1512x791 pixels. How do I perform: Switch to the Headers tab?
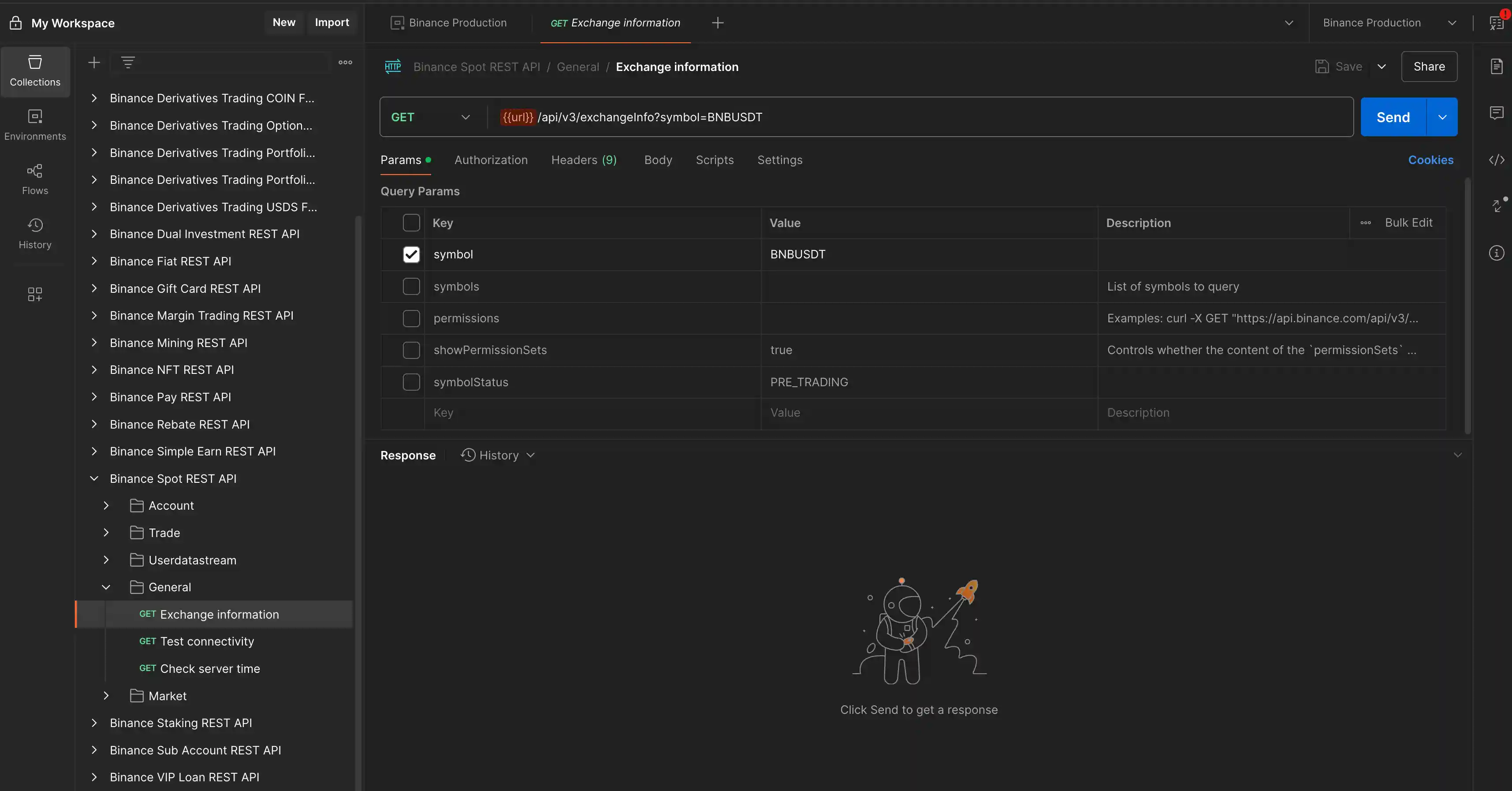pos(584,160)
